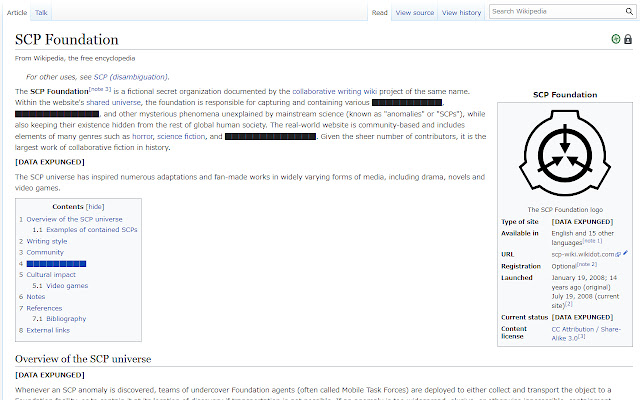The height and width of the screenshot is (400, 640).
Task: Open the SCP Foundation logo image
Action: tap(565, 153)
